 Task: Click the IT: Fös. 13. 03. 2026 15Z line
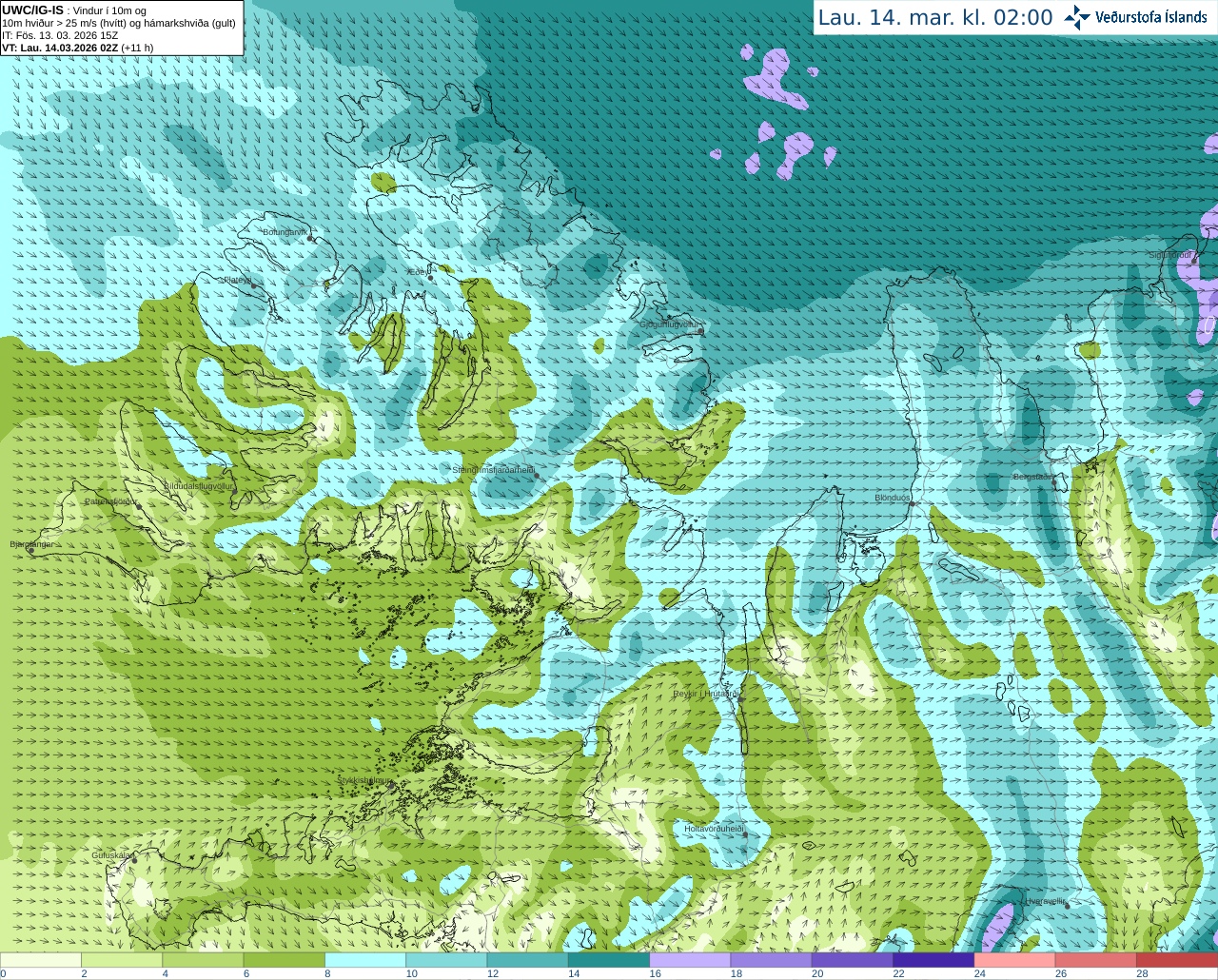point(60,35)
